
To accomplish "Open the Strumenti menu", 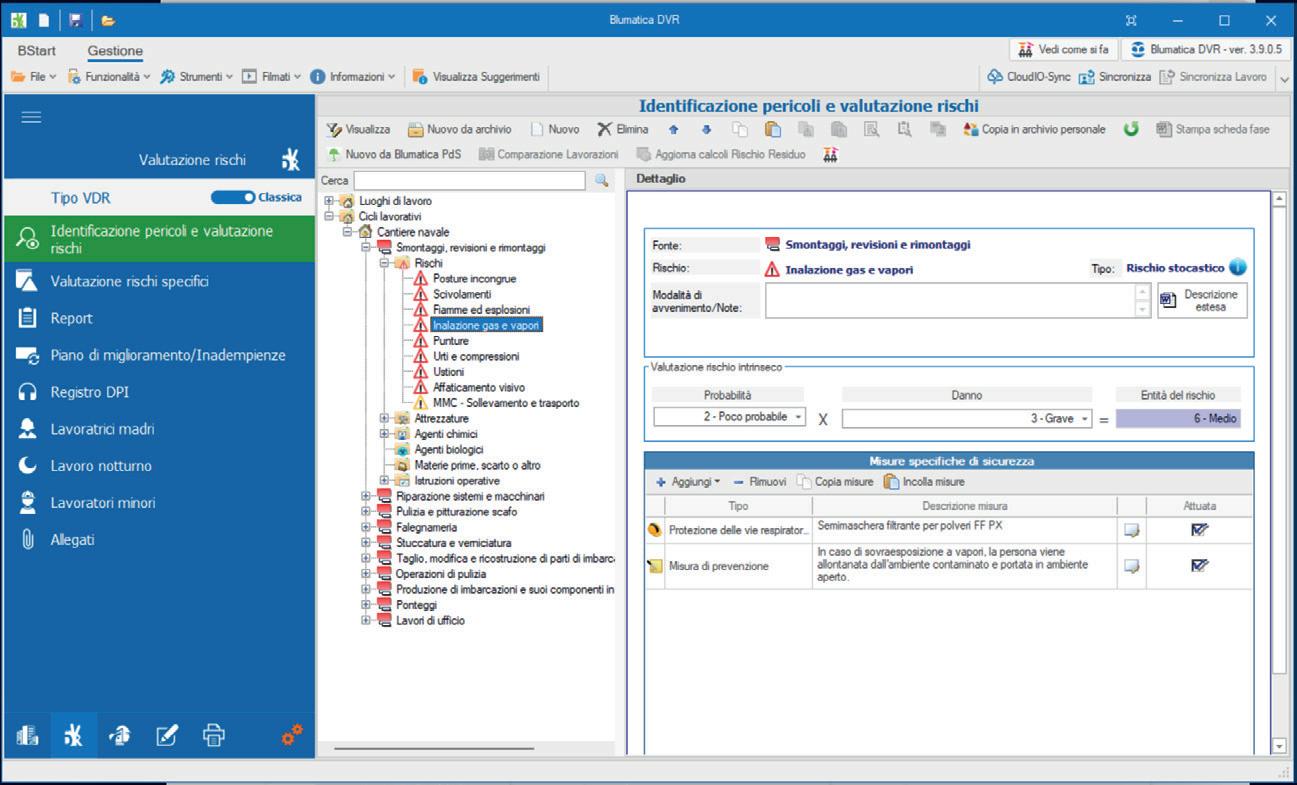I will tap(197, 76).
